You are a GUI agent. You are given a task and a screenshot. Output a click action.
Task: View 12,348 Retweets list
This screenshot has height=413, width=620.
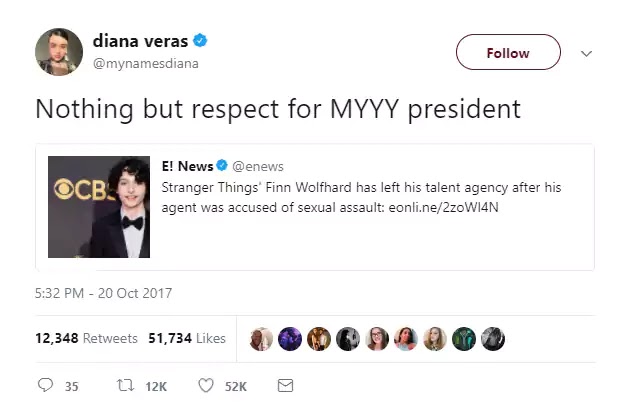[x=86, y=339]
